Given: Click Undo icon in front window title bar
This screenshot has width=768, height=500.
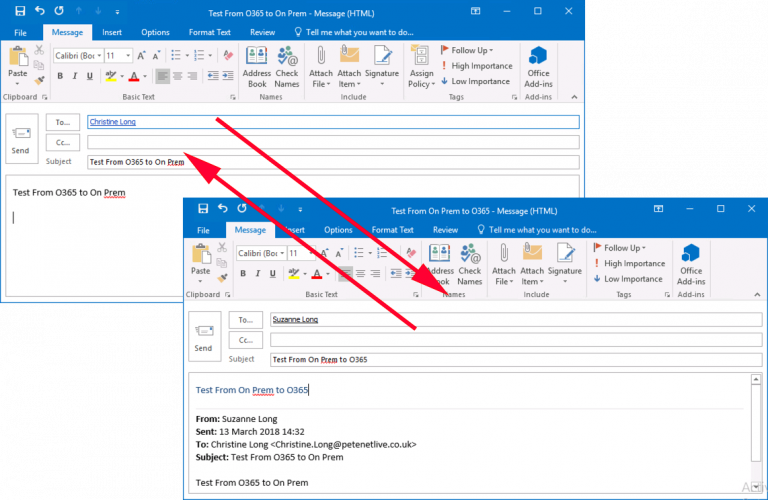Looking at the screenshot, I should 223,209.
